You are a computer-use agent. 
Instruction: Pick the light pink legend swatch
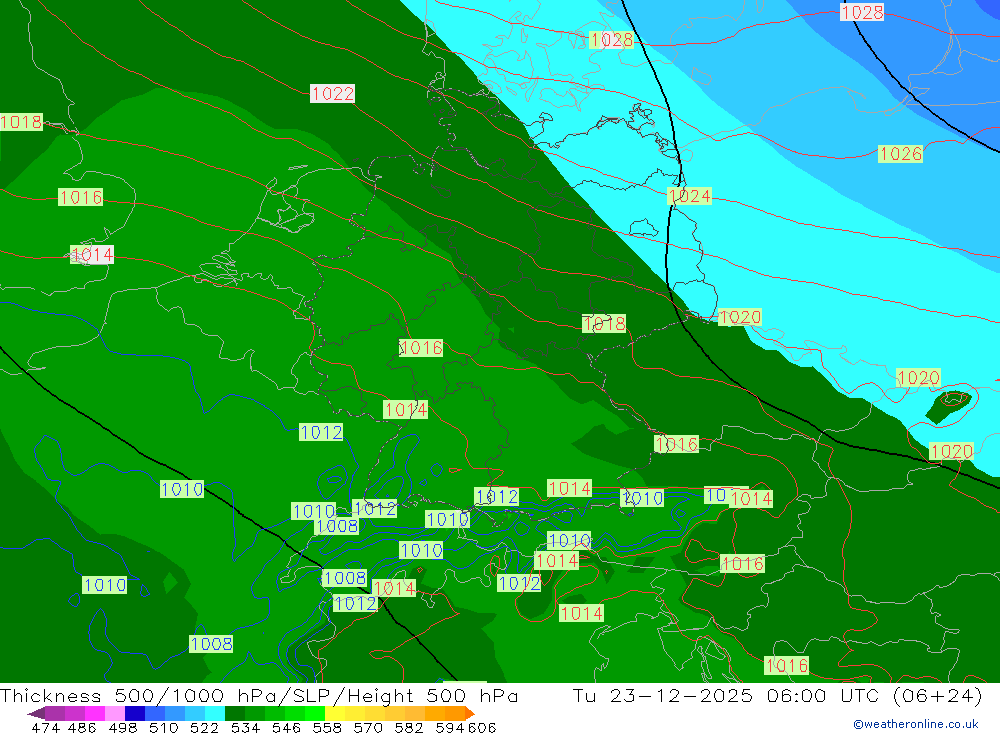tap(115, 713)
